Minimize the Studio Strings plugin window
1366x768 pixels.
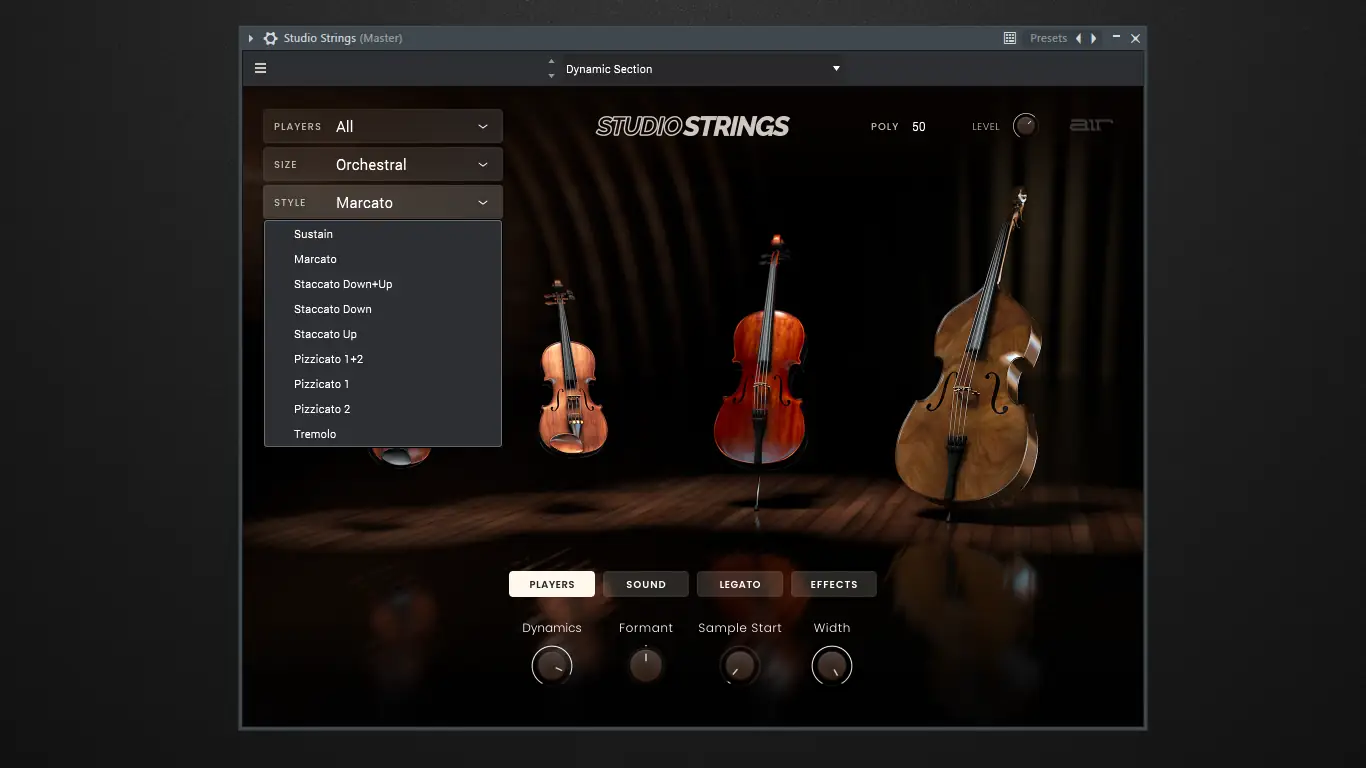(1116, 37)
